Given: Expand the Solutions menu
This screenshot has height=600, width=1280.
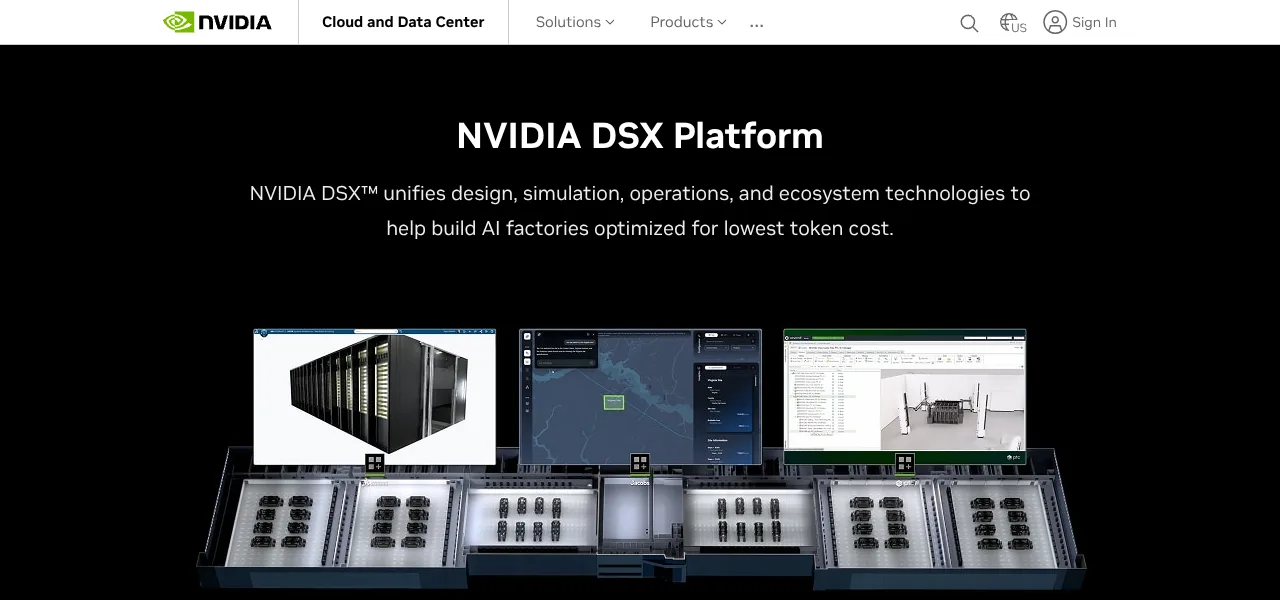Looking at the screenshot, I should 575,22.
